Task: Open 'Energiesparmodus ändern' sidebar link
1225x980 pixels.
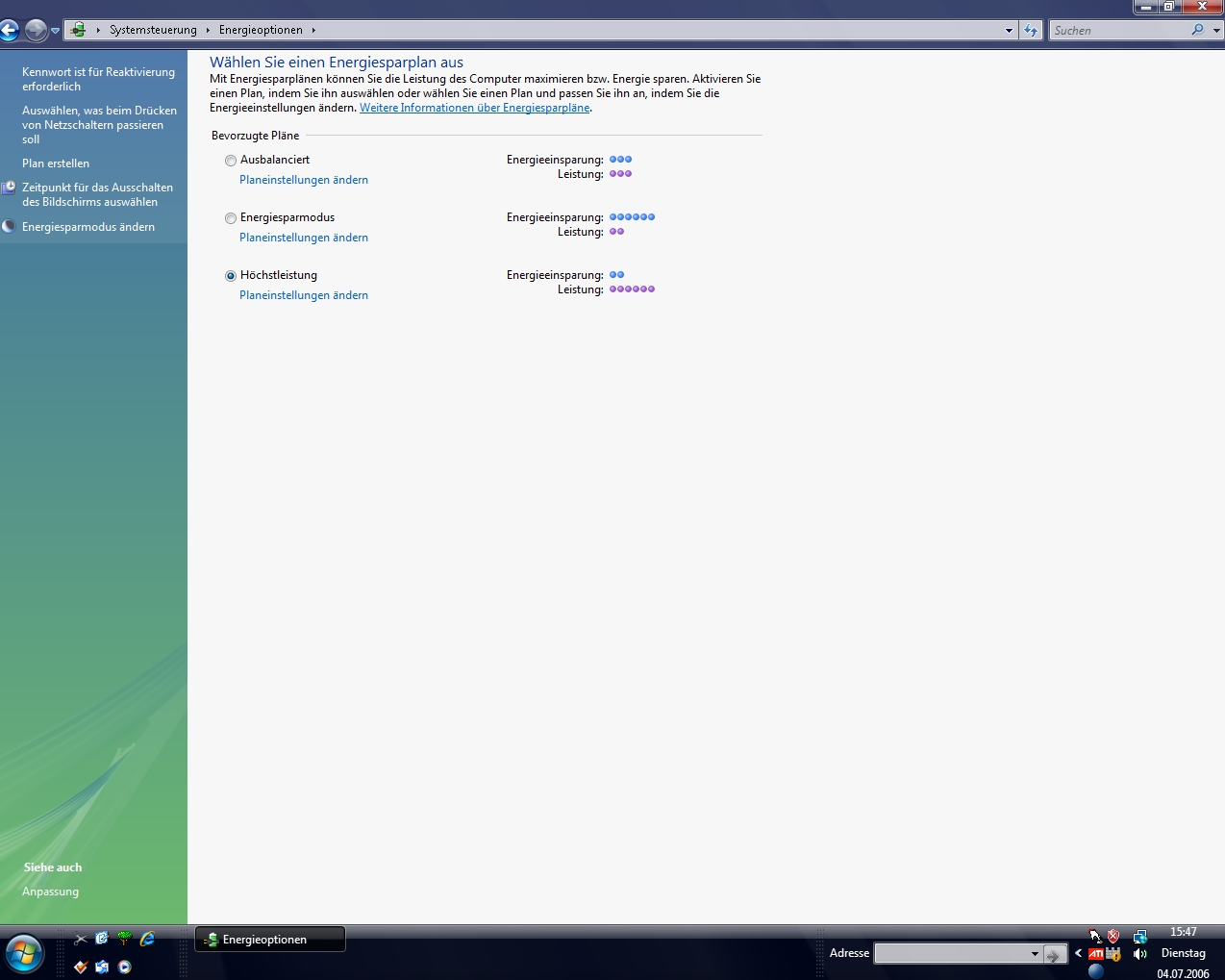Action: (88, 227)
